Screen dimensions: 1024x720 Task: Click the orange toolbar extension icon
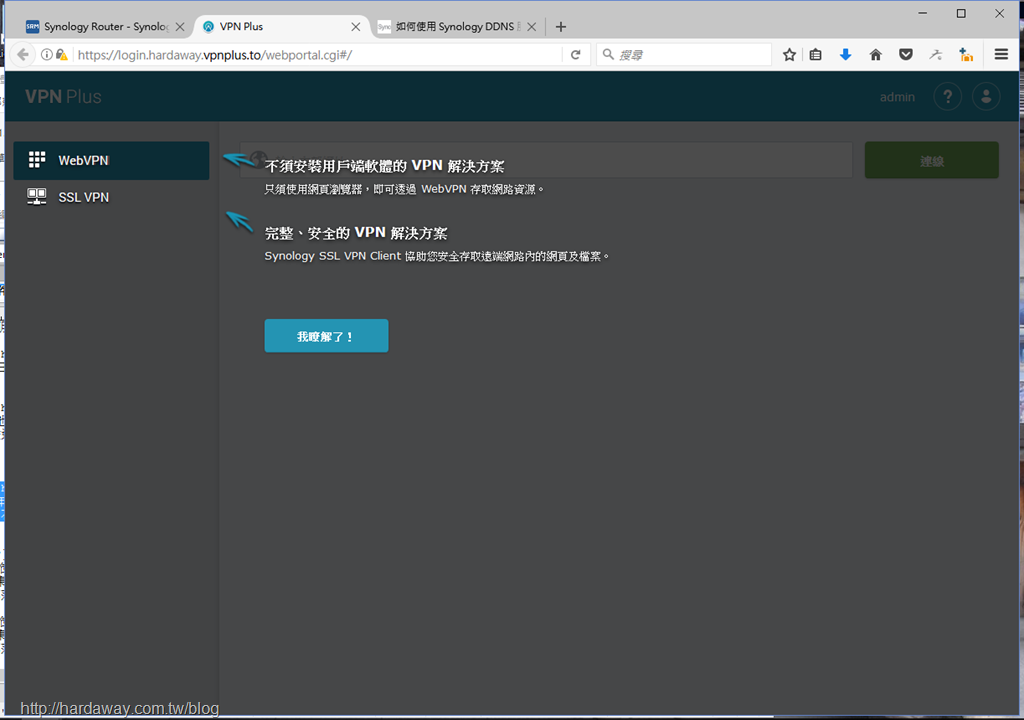[966, 55]
